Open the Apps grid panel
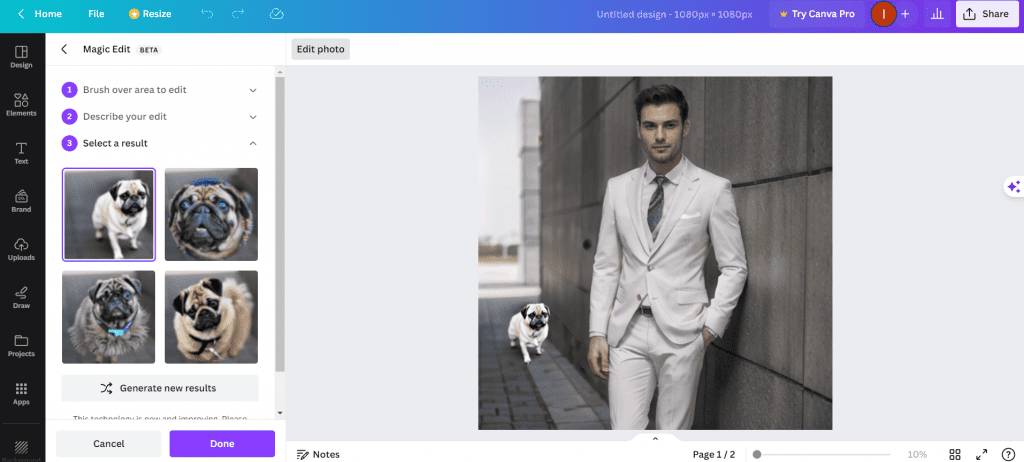This screenshot has width=1024, height=462. coord(21,393)
